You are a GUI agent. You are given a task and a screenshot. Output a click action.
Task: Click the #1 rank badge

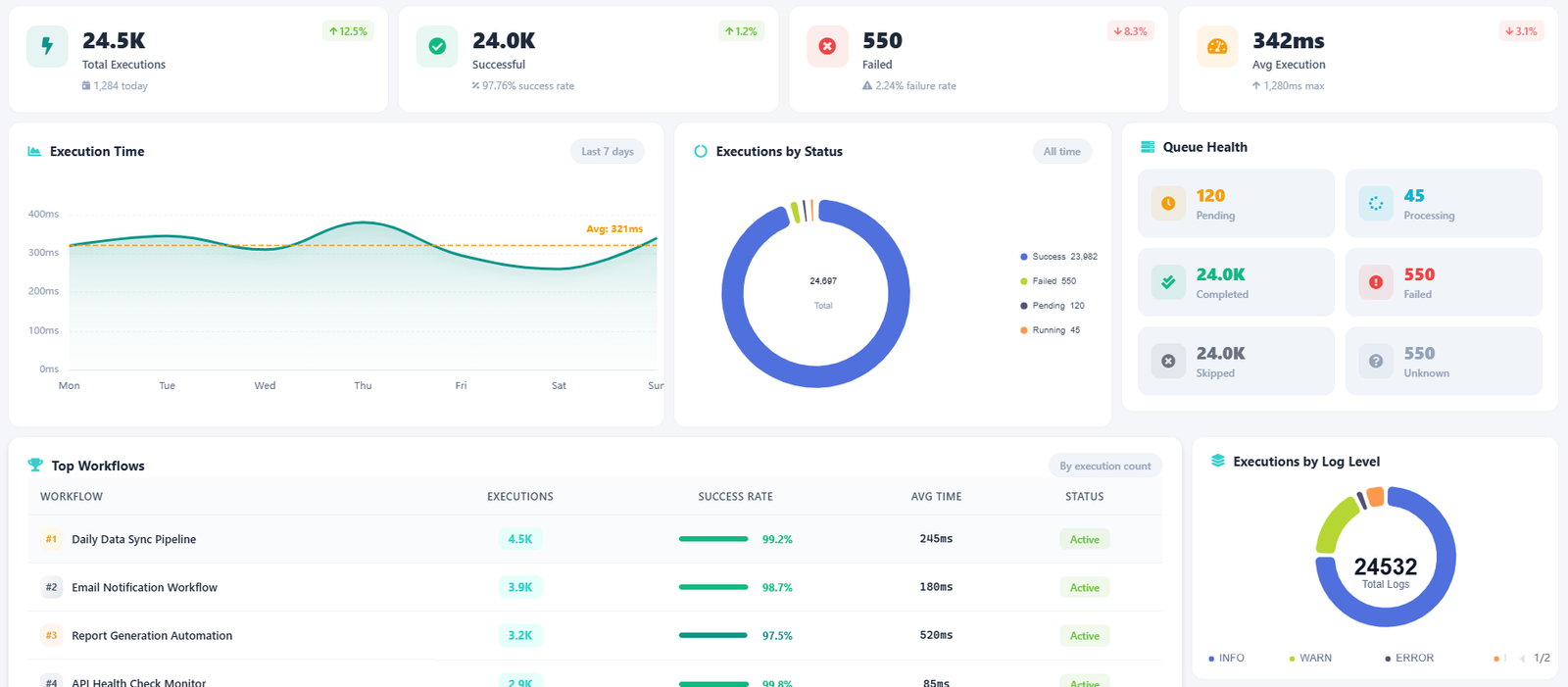tap(51, 539)
